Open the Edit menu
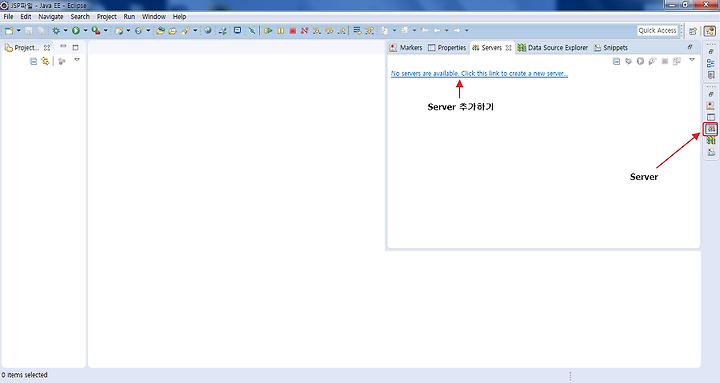The height and width of the screenshot is (383, 720). (x=26, y=17)
